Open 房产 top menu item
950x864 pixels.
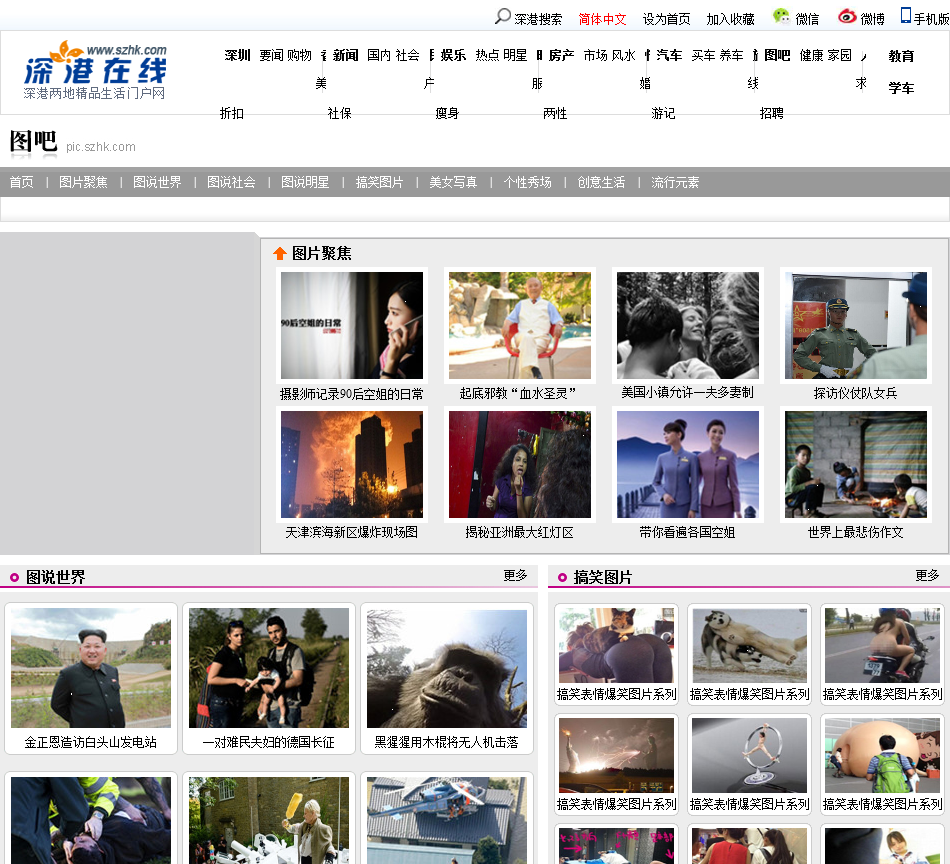point(562,56)
